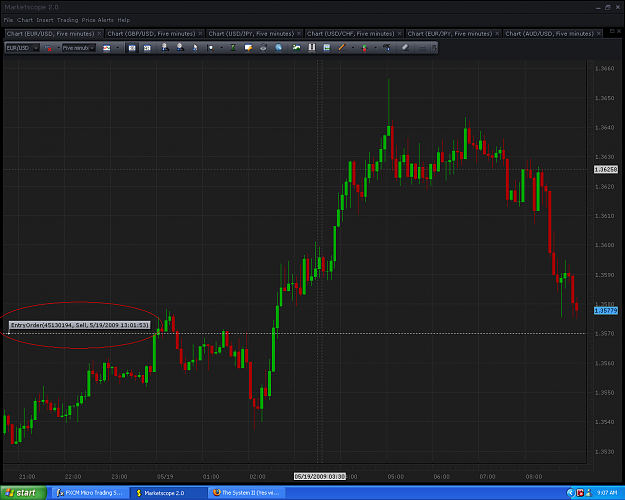Click the green hourglass toolbar icon
This screenshot has width=625, height=500.
click(x=233, y=48)
